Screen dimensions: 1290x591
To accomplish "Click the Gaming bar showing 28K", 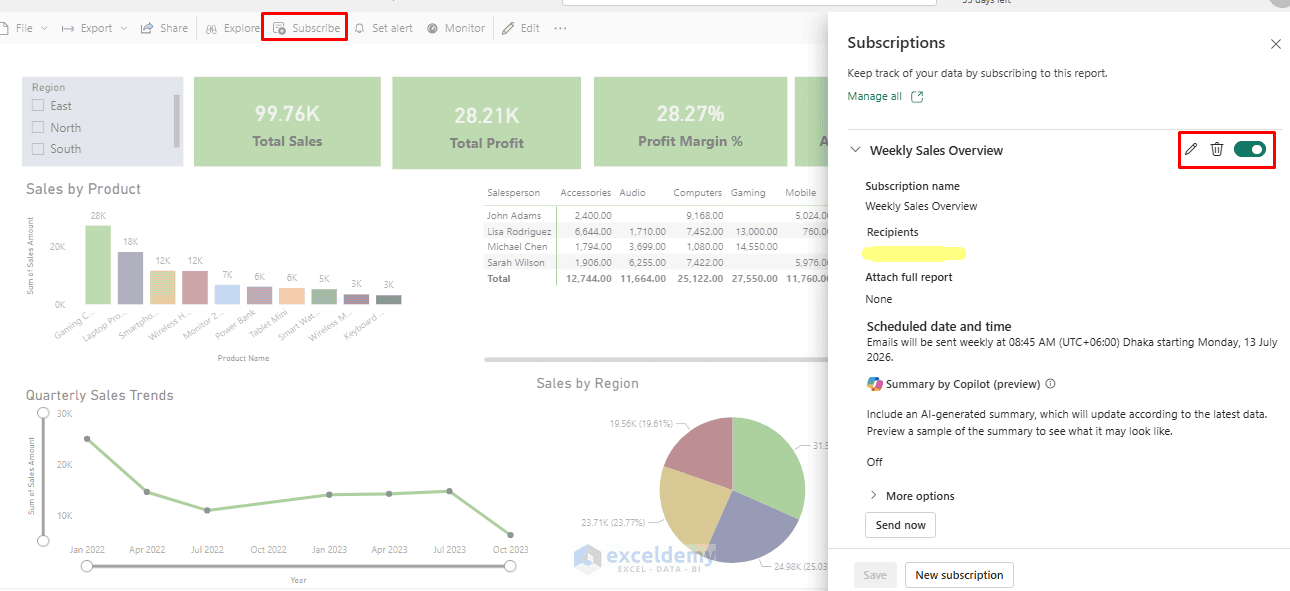I will (x=98, y=264).
